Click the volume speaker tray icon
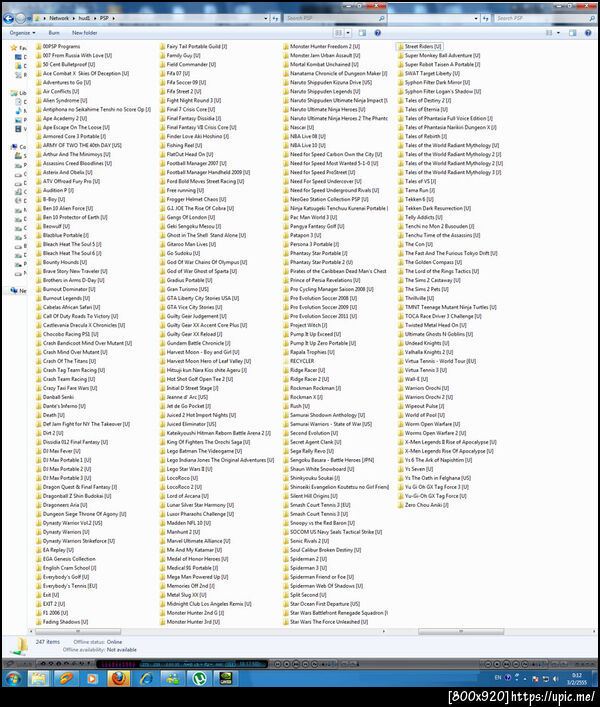The height and width of the screenshot is (707, 600). point(555,679)
